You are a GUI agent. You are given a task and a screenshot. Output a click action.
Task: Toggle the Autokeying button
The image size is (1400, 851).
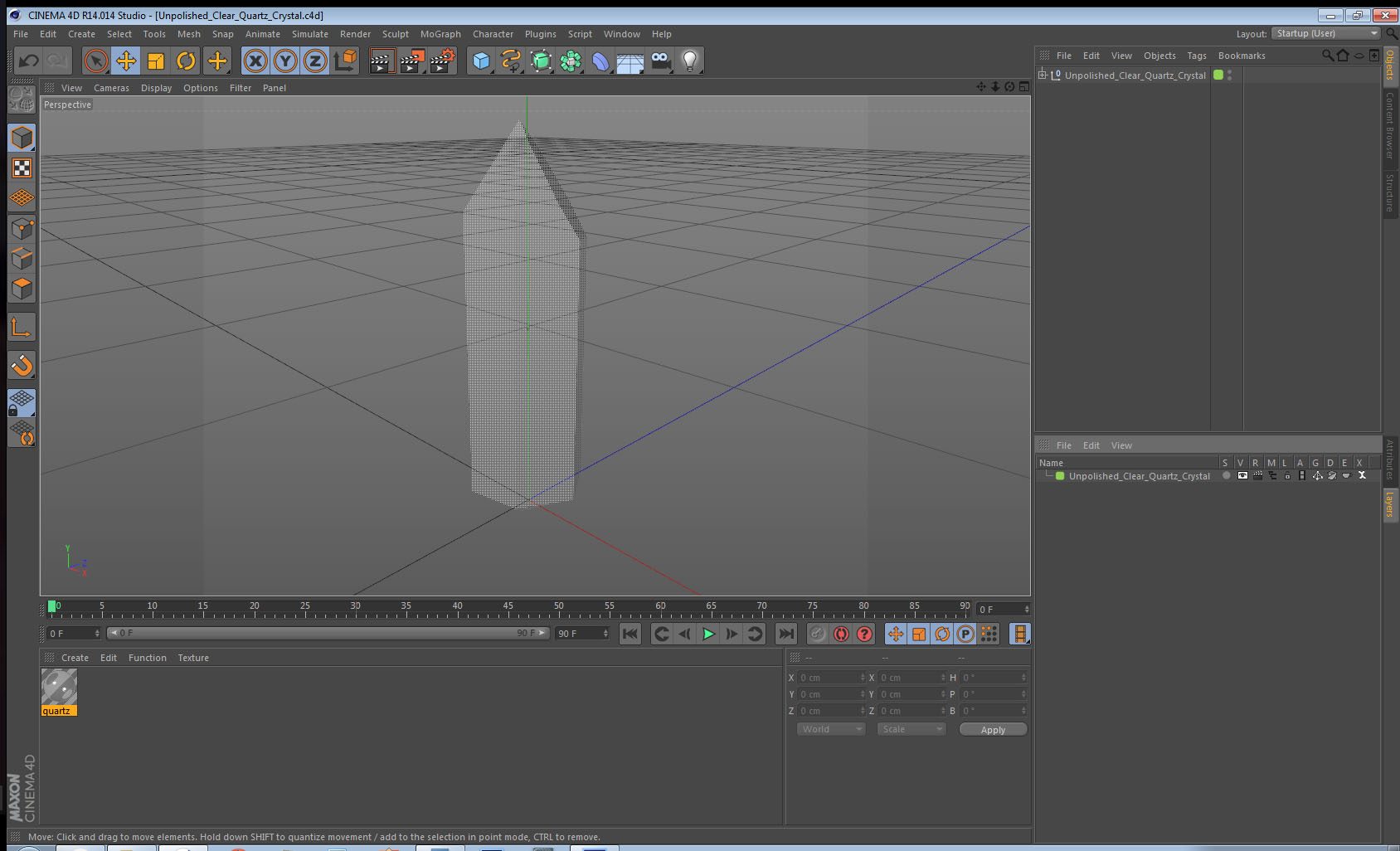click(x=841, y=634)
